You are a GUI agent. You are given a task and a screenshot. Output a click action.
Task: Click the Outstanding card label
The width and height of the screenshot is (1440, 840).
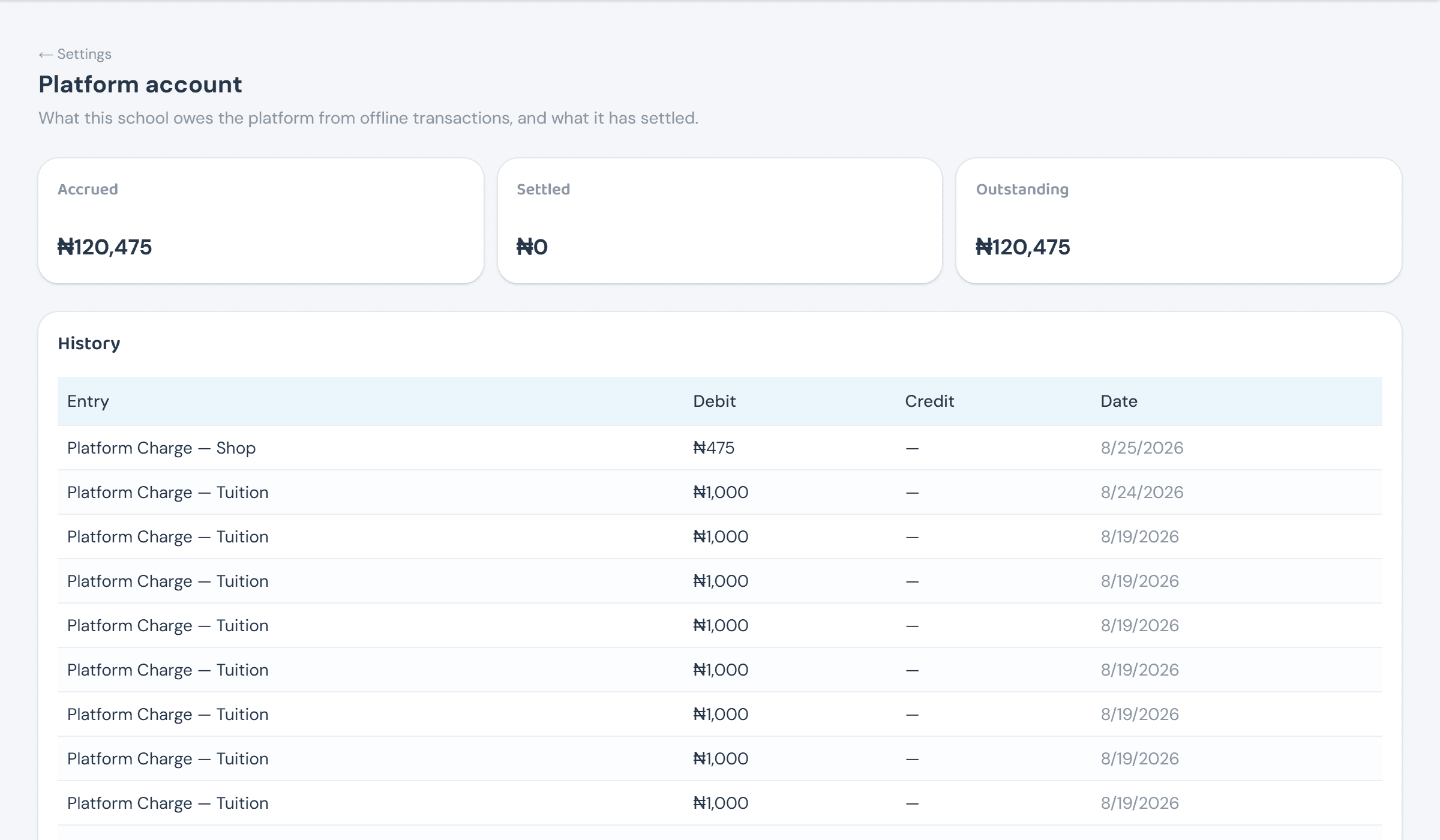click(1022, 189)
